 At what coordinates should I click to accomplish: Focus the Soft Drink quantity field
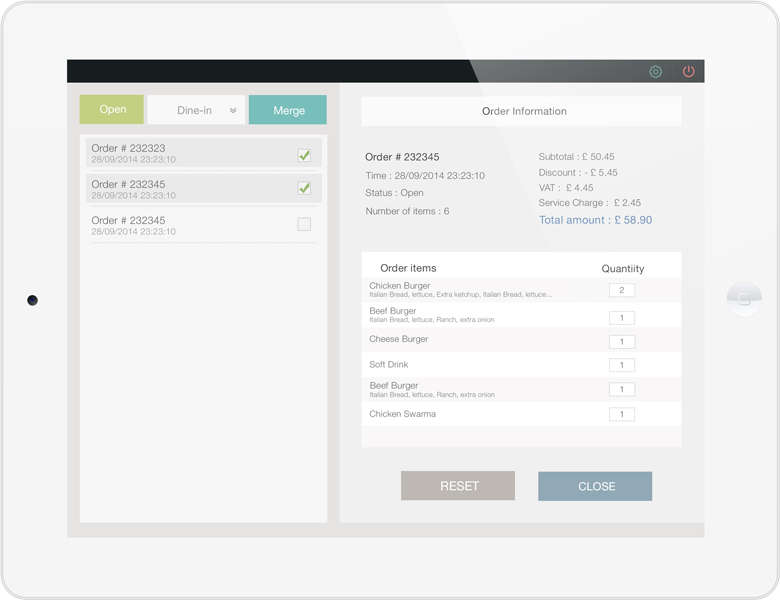pos(622,365)
